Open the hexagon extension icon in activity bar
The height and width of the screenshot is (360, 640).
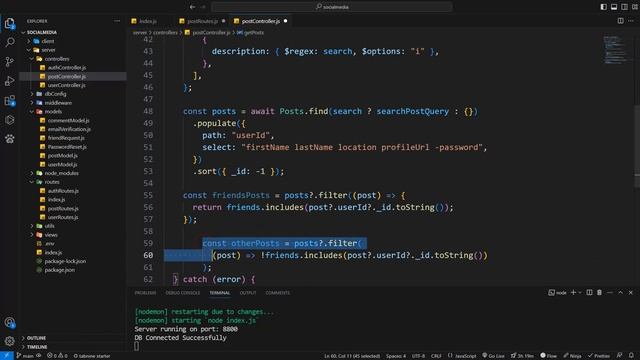pos(9,120)
